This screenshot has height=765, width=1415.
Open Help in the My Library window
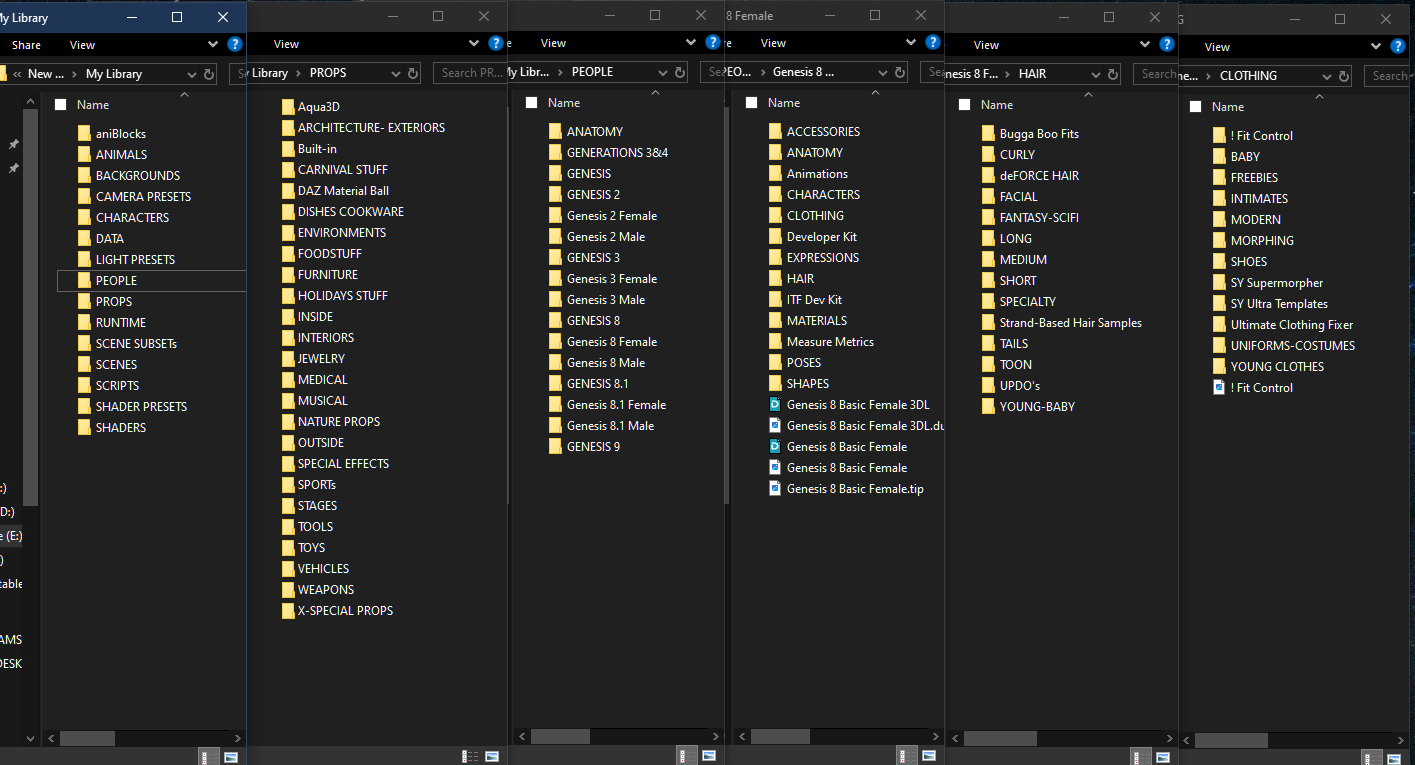[x=235, y=44]
